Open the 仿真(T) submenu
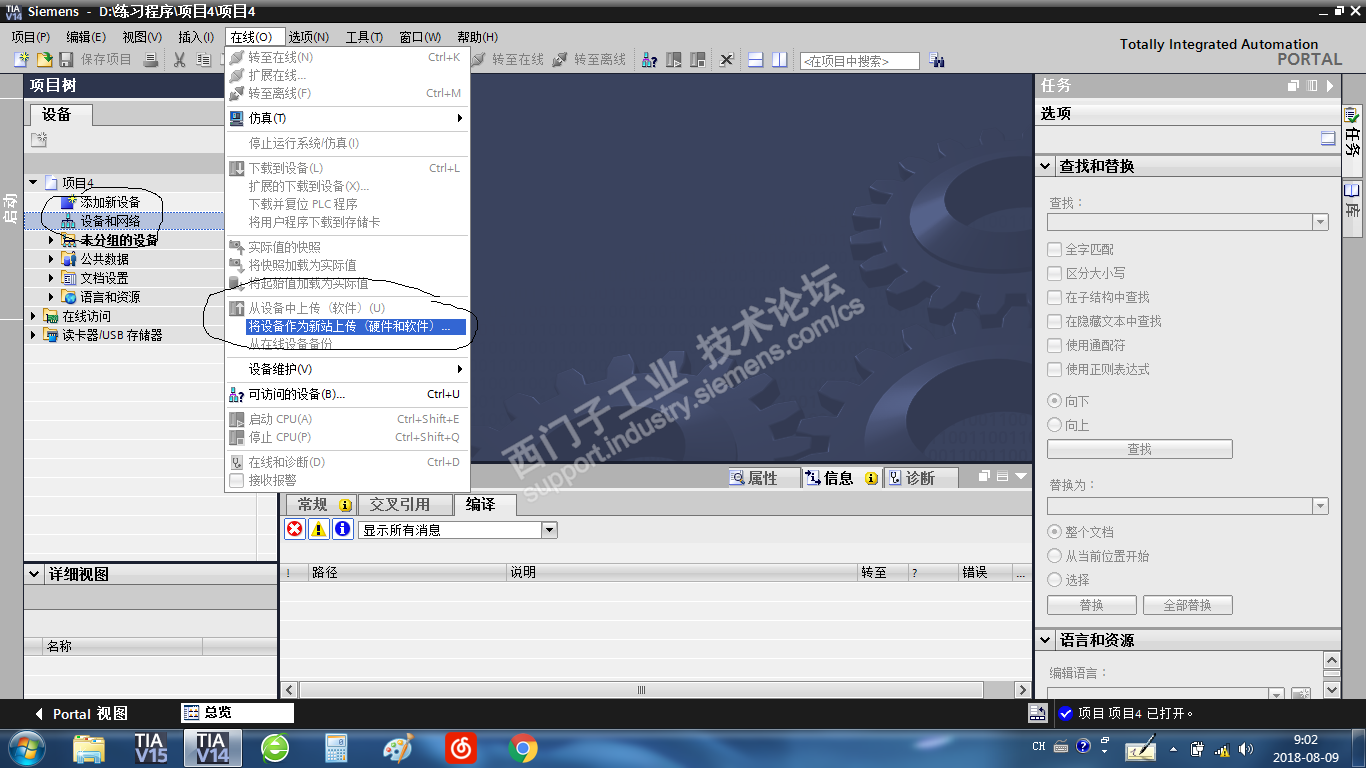This screenshot has width=1366, height=768. point(347,118)
